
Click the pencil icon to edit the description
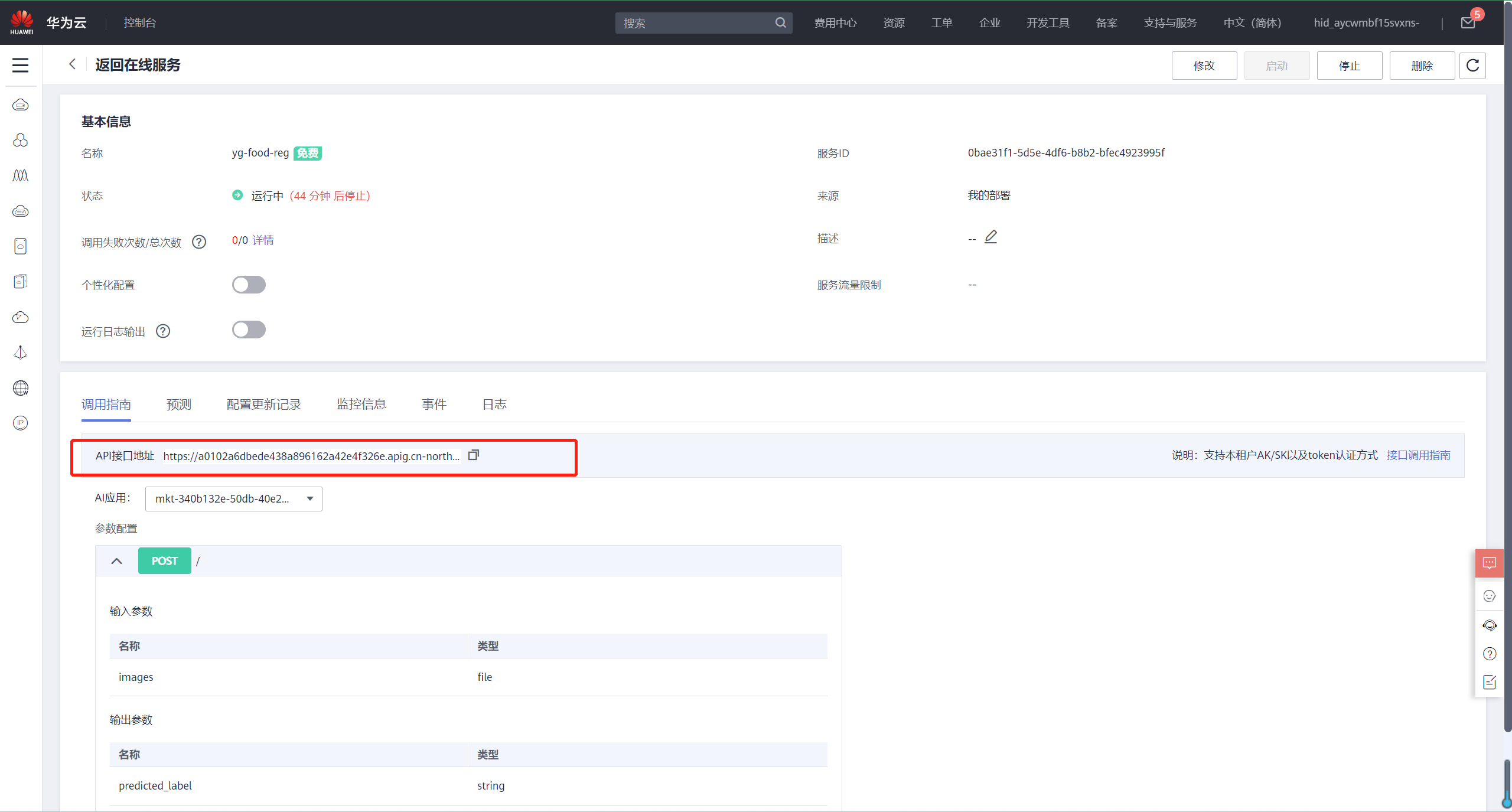(x=990, y=237)
